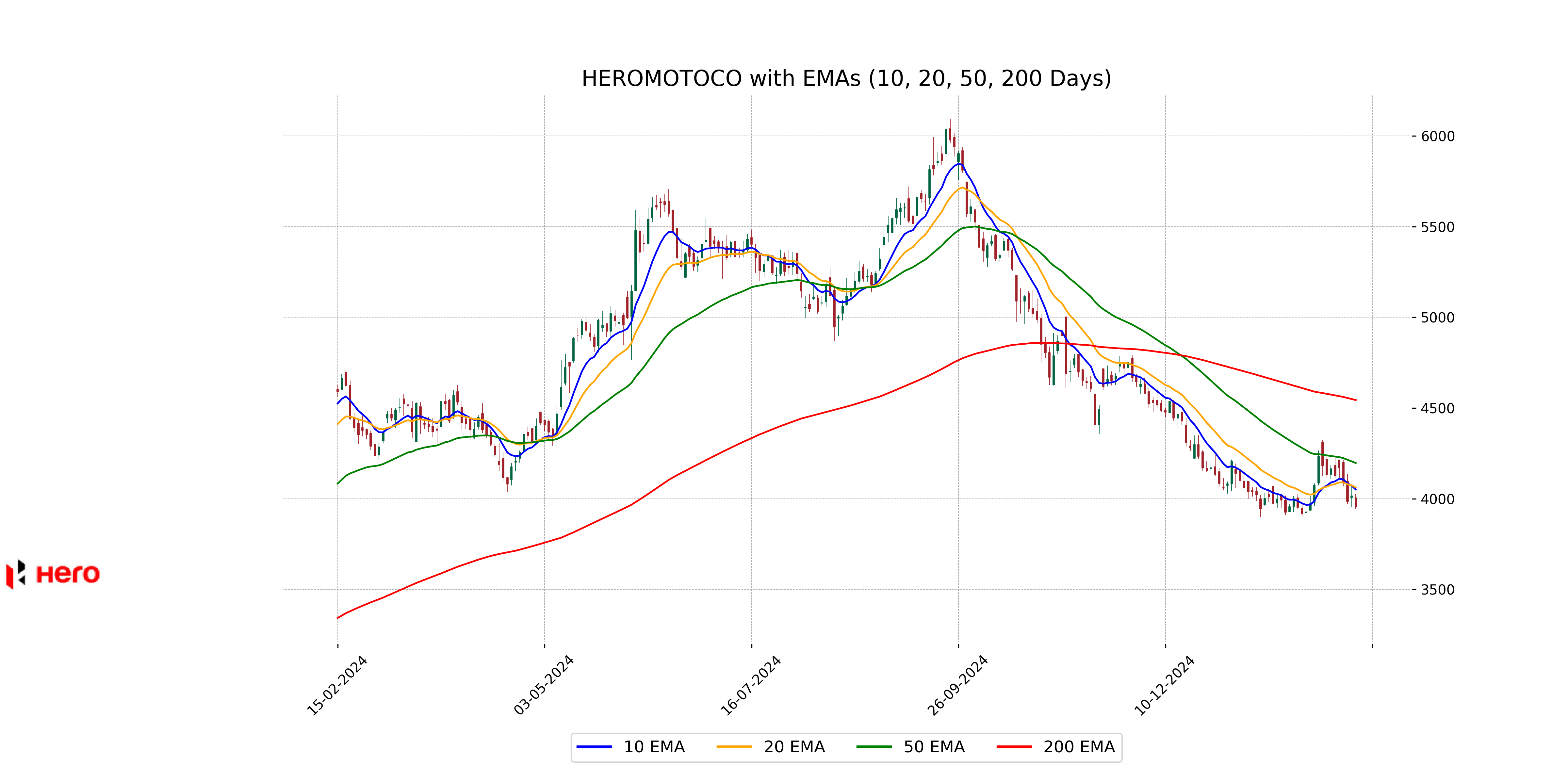The height and width of the screenshot is (784, 1568).
Task: Click the red line swatch in legend
Action: 1014,747
